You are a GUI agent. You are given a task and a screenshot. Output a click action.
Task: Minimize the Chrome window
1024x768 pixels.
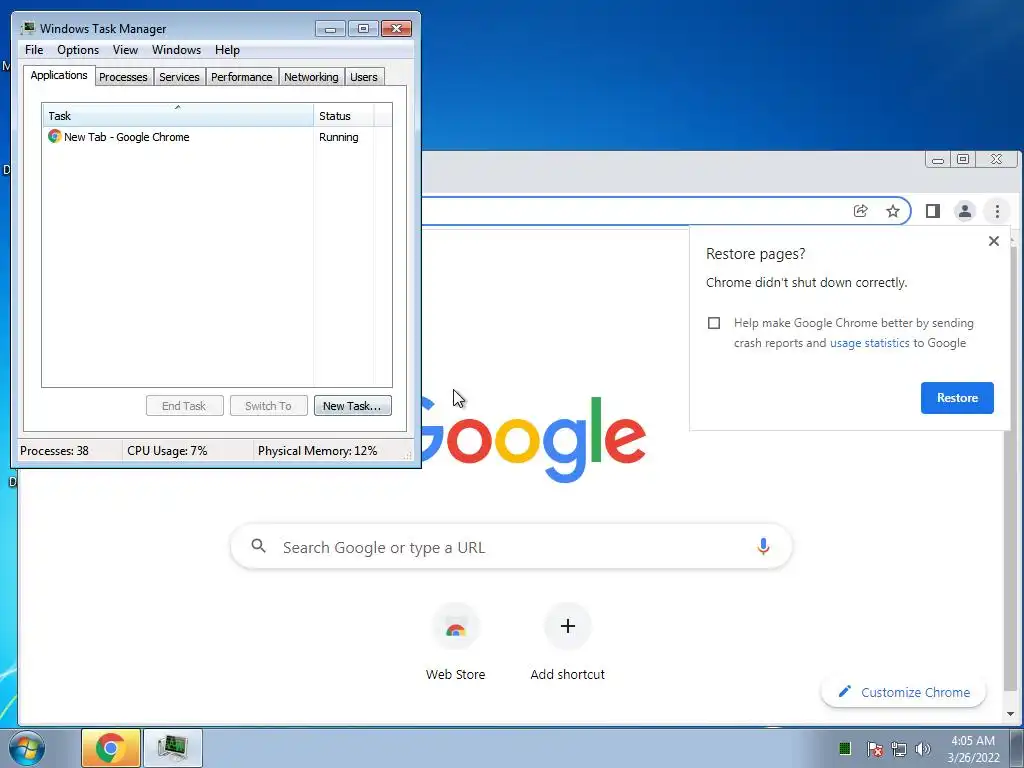click(x=938, y=159)
